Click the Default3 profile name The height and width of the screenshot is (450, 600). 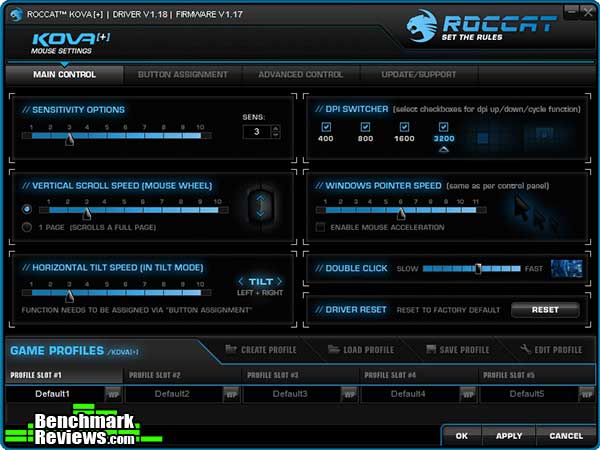pyautogui.click(x=290, y=394)
